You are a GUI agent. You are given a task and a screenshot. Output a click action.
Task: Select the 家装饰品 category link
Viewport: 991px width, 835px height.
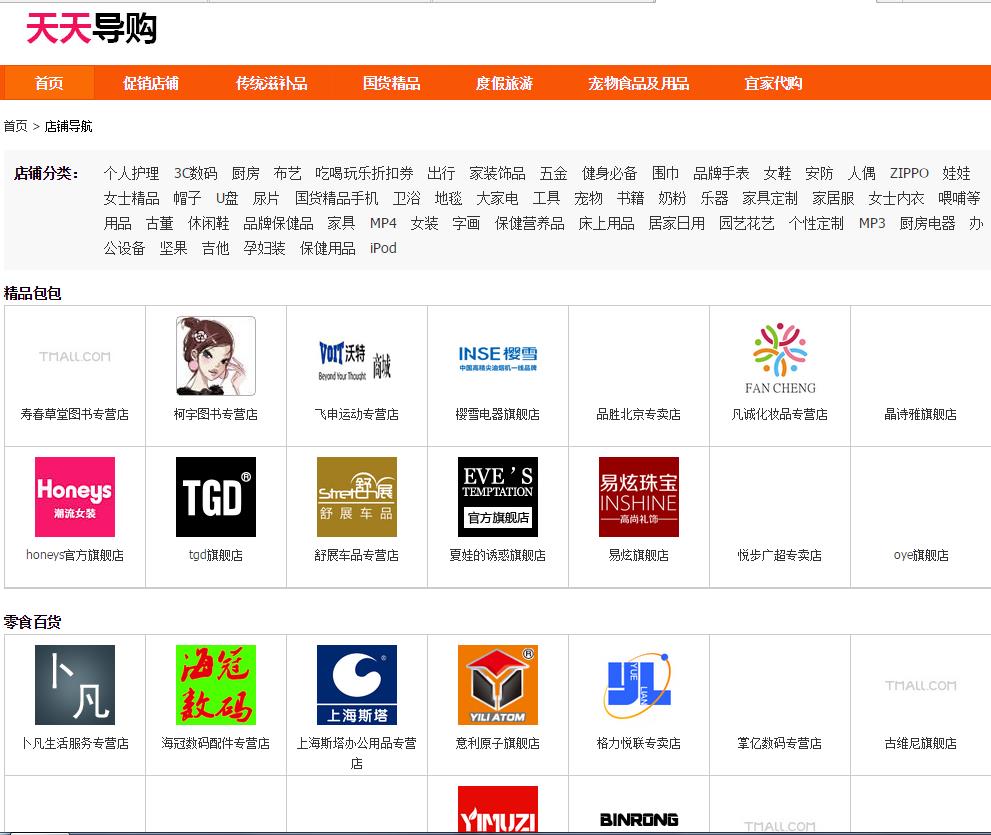[497, 173]
